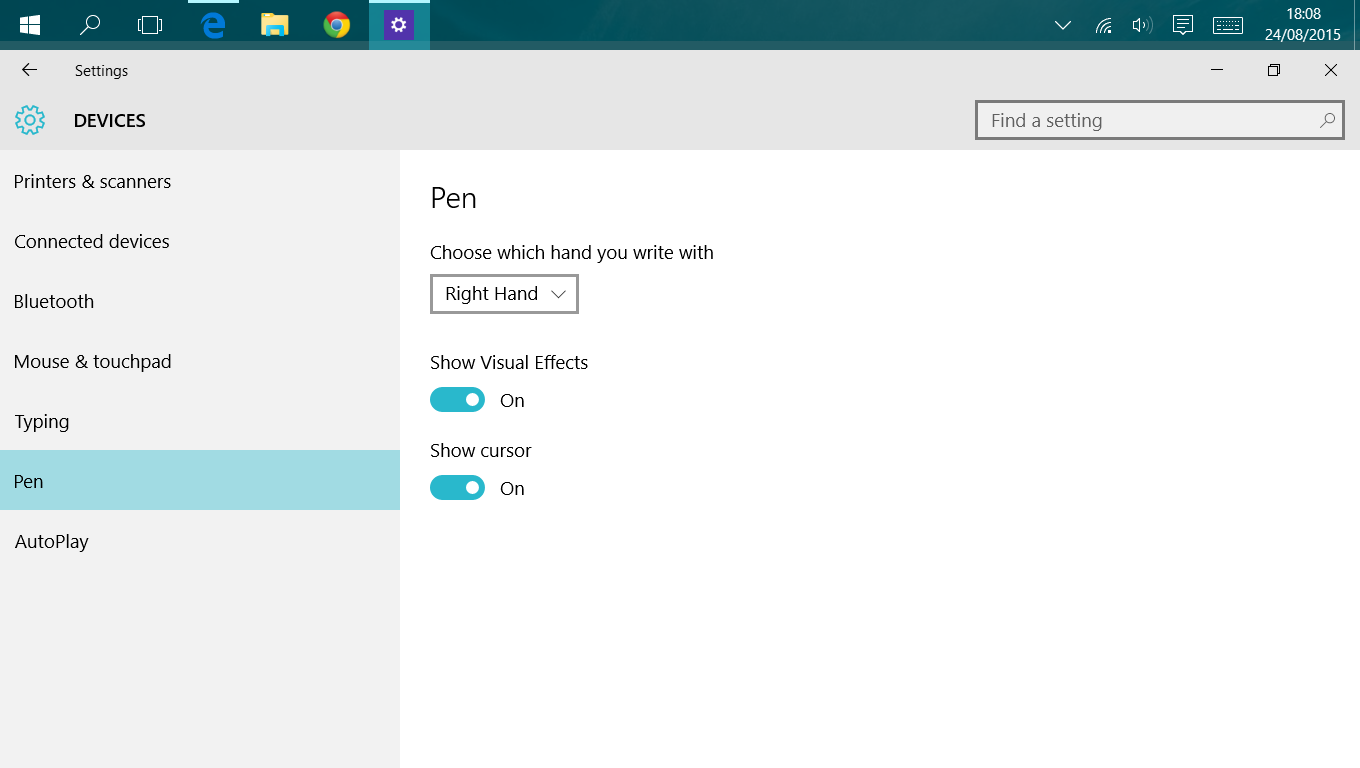Launch Microsoft Edge from taskbar
The image size is (1360, 768).
click(x=213, y=25)
